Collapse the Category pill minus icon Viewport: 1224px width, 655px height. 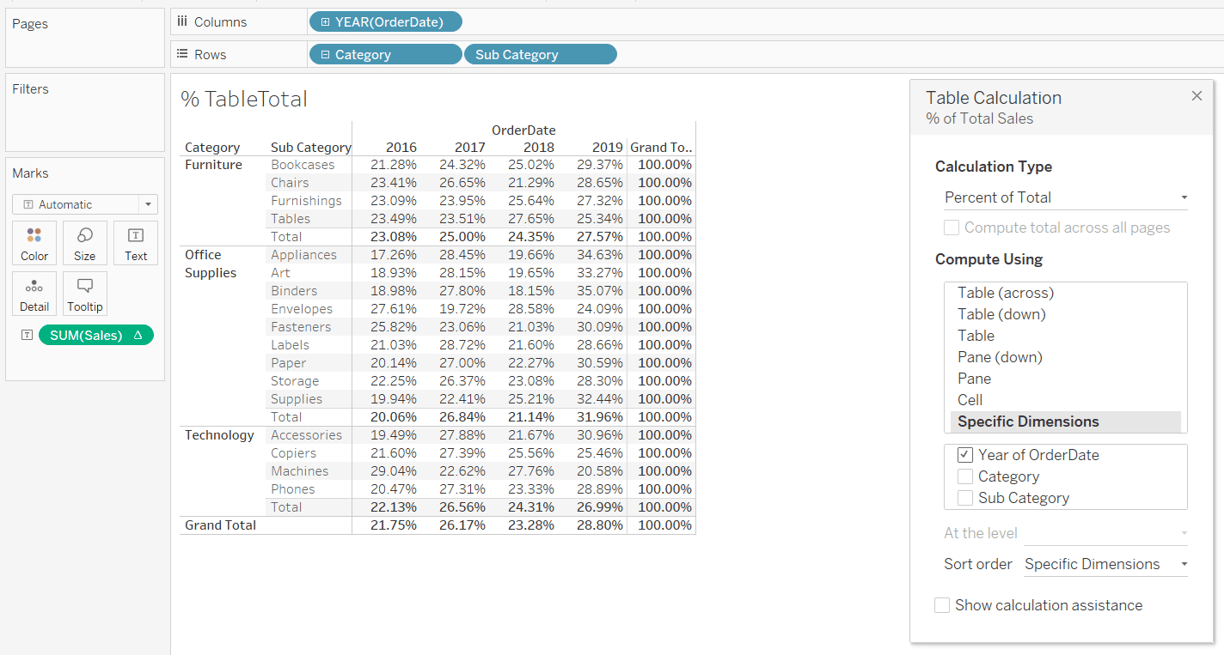pyautogui.click(x=325, y=55)
